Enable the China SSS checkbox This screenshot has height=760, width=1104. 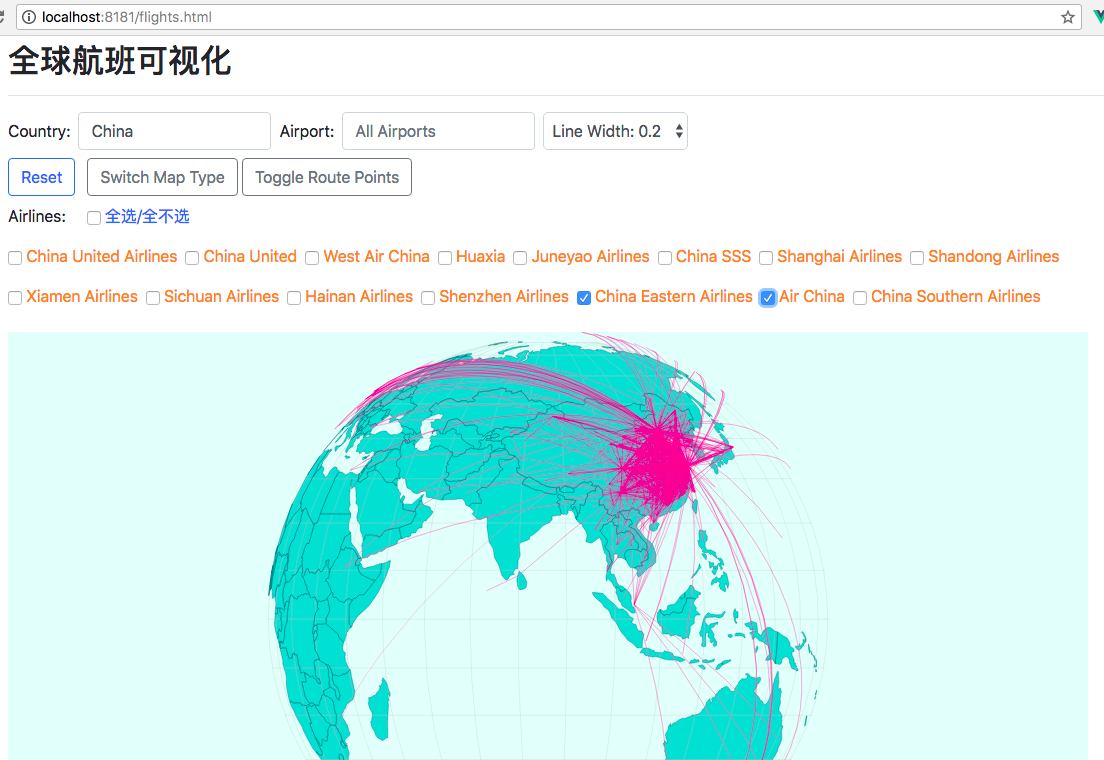pos(665,258)
